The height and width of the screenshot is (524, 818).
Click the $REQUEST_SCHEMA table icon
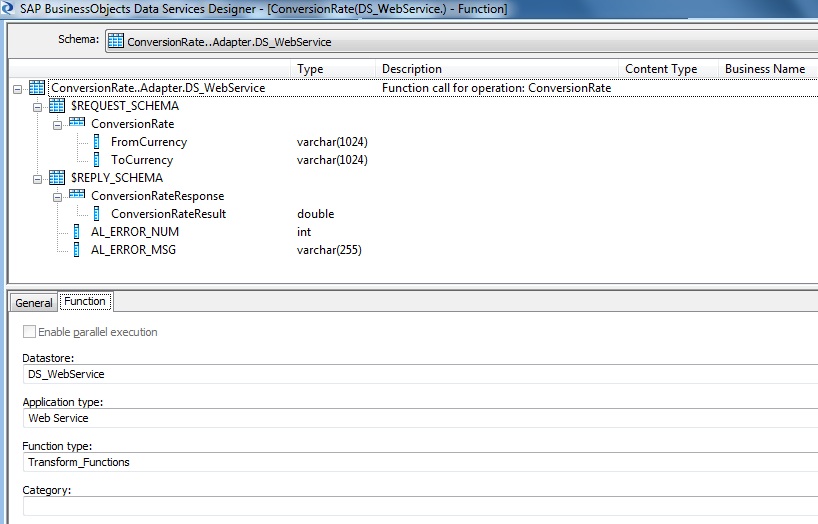click(57, 106)
